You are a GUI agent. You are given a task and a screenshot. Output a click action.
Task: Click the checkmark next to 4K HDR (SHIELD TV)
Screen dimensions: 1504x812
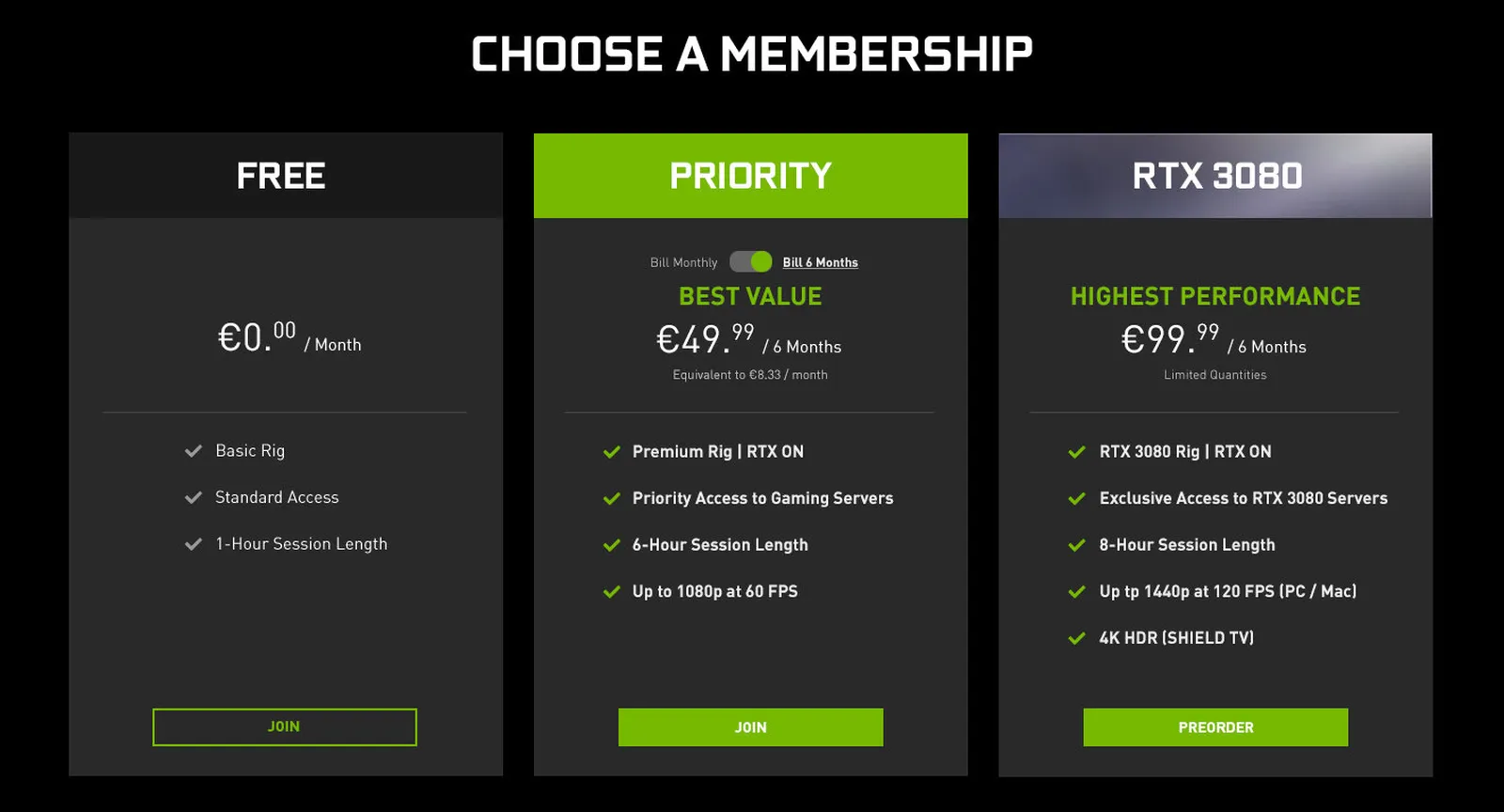click(x=1077, y=638)
